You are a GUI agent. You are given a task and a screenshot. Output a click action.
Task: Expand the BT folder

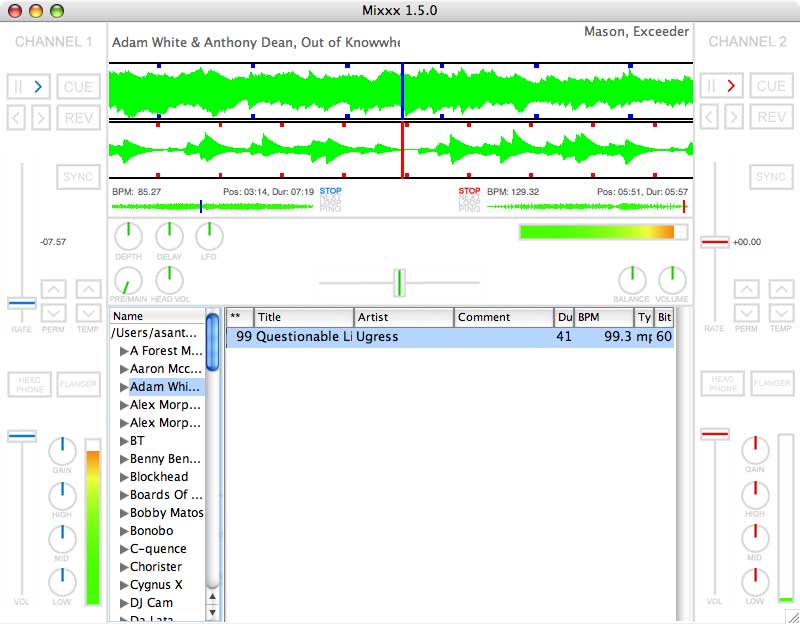[123, 441]
